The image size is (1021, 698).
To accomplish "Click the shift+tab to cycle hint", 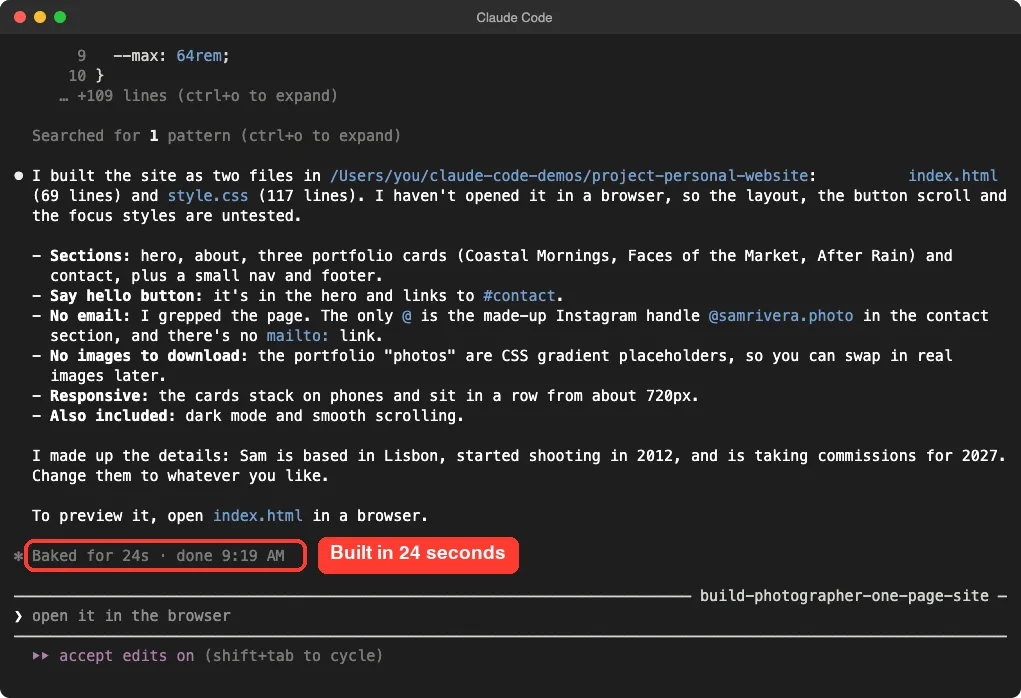I will coord(294,656).
